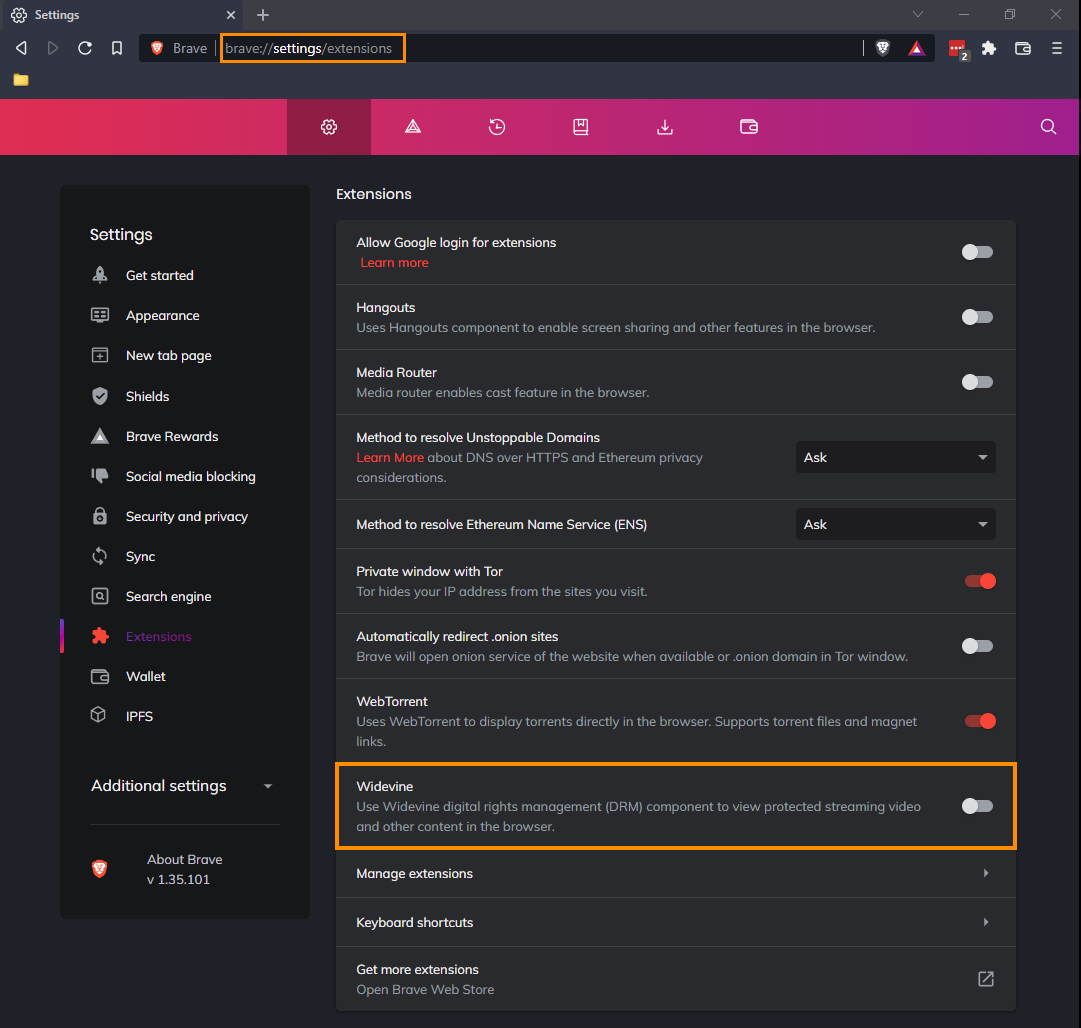This screenshot has height=1028, width=1081.
Task: Disable Private window with Tor
Action: (x=980, y=581)
